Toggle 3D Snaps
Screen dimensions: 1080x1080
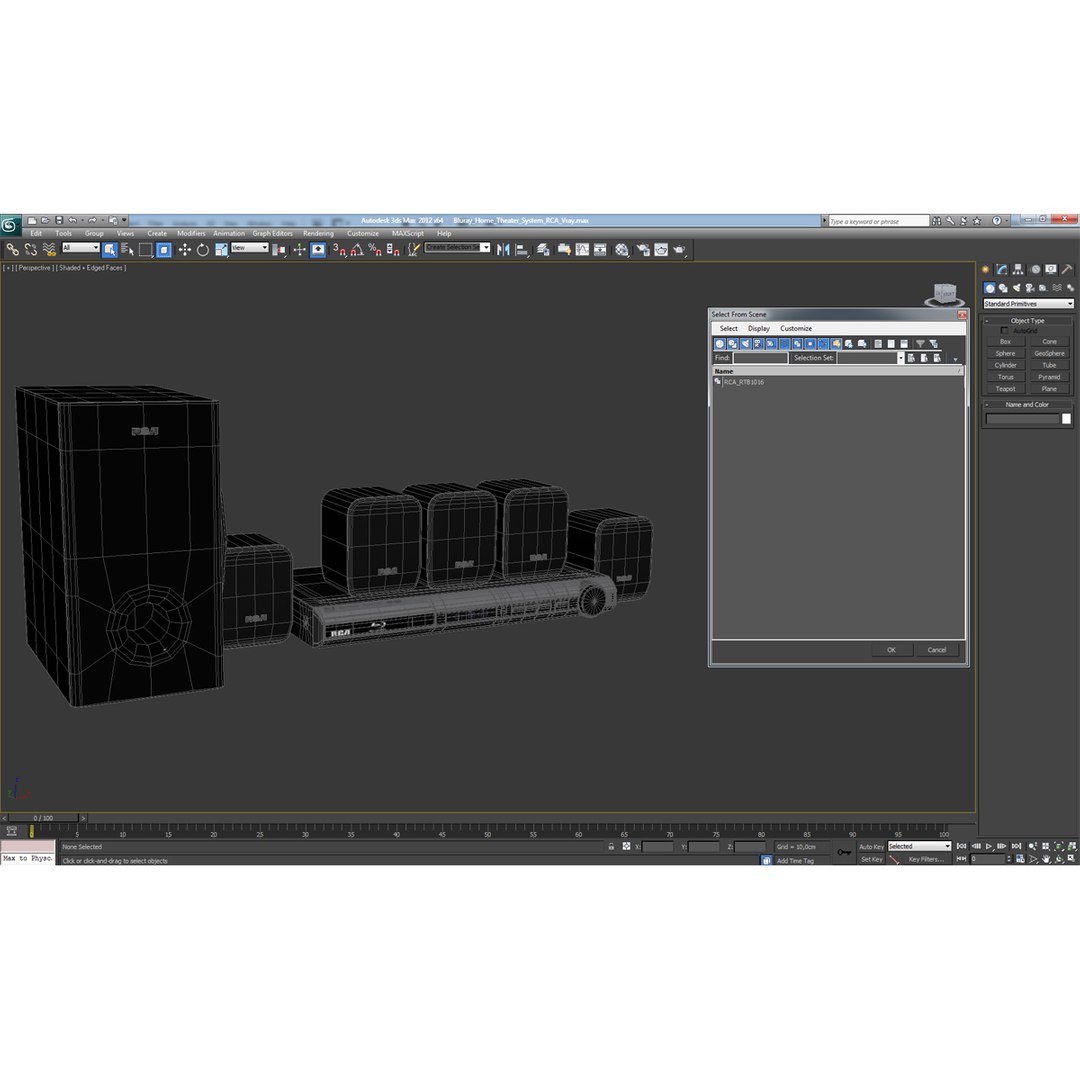coord(339,249)
